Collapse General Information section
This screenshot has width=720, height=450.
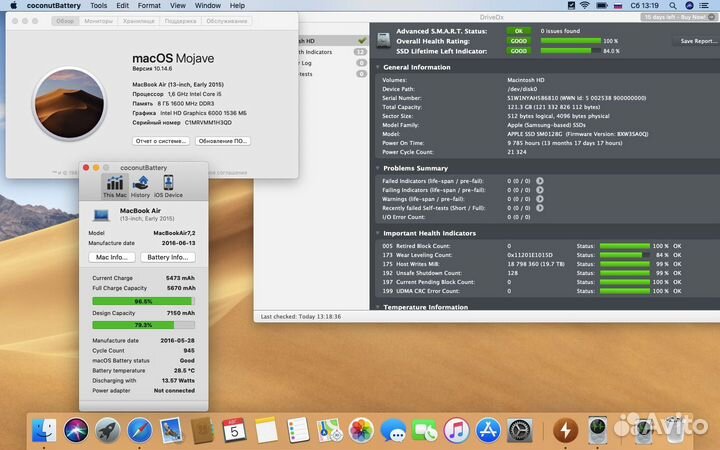(378, 67)
